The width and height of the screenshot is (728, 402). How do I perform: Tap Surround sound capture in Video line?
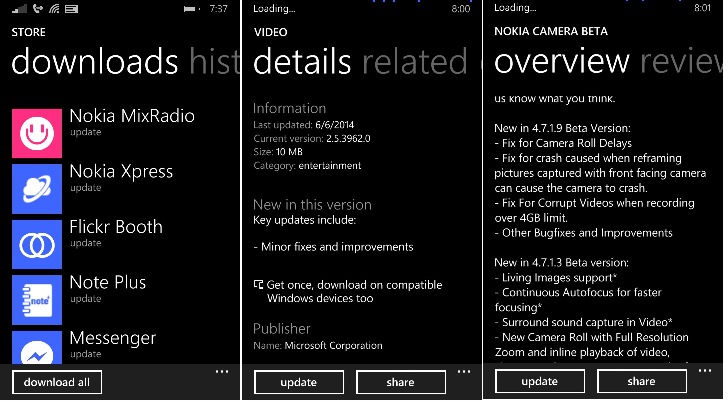pyautogui.click(x=584, y=322)
